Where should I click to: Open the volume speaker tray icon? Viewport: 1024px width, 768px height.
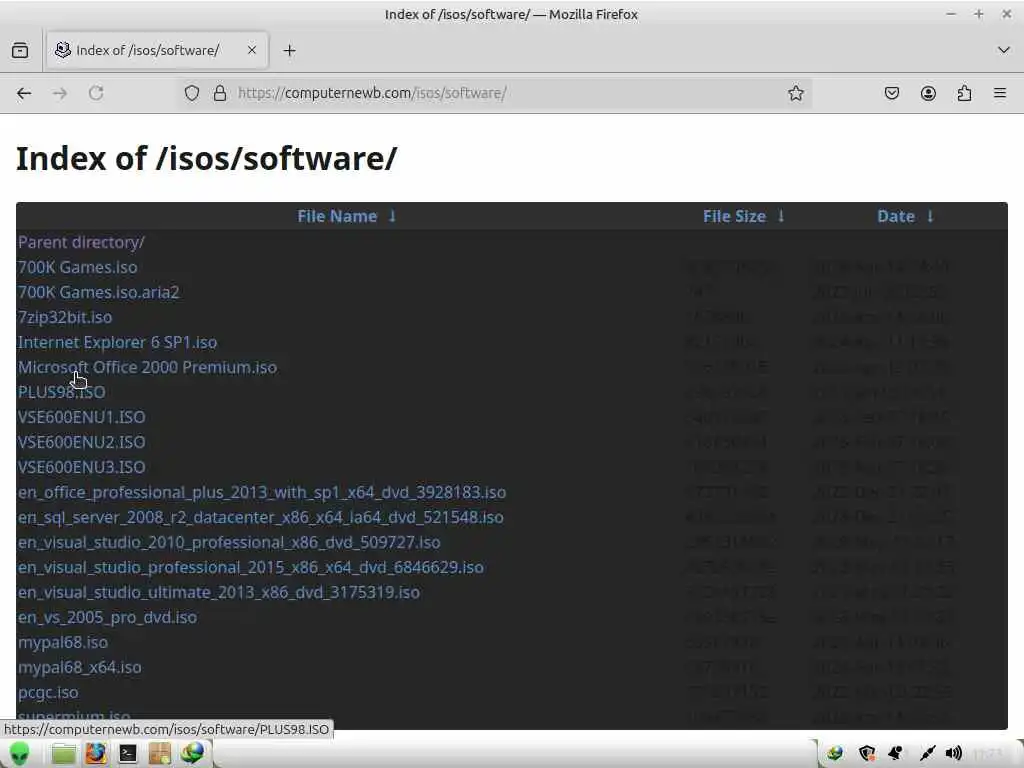tap(953, 753)
